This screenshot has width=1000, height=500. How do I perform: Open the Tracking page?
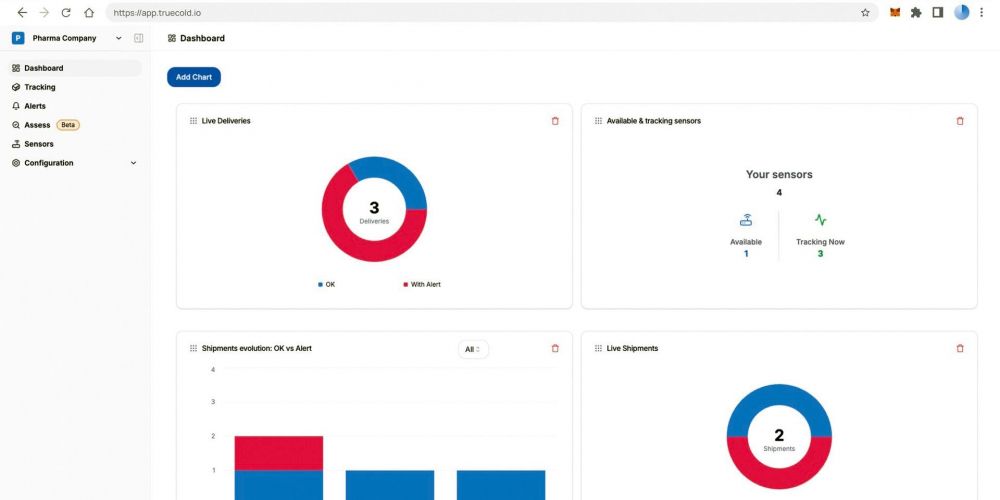tap(40, 87)
